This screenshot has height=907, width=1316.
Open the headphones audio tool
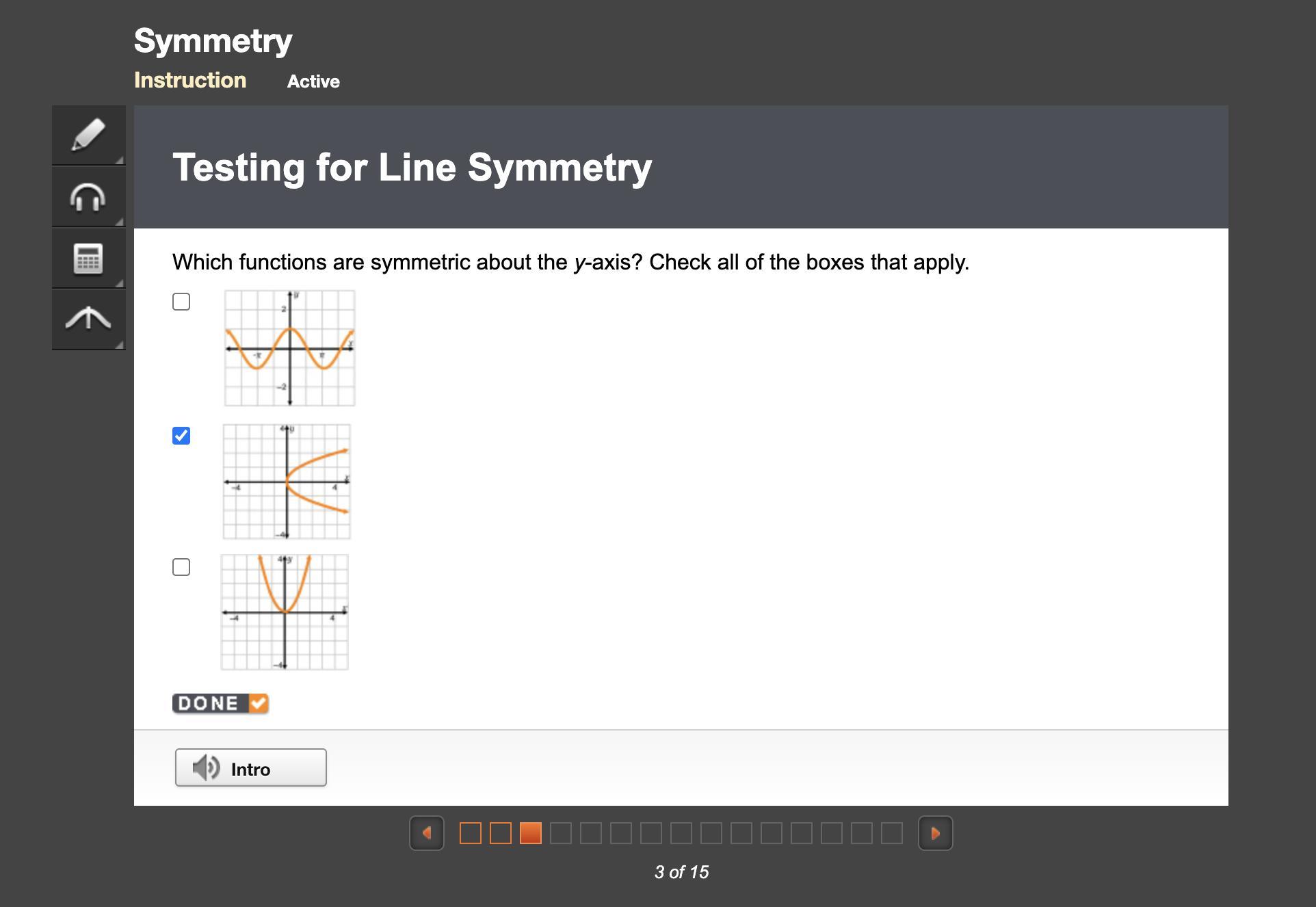point(88,197)
